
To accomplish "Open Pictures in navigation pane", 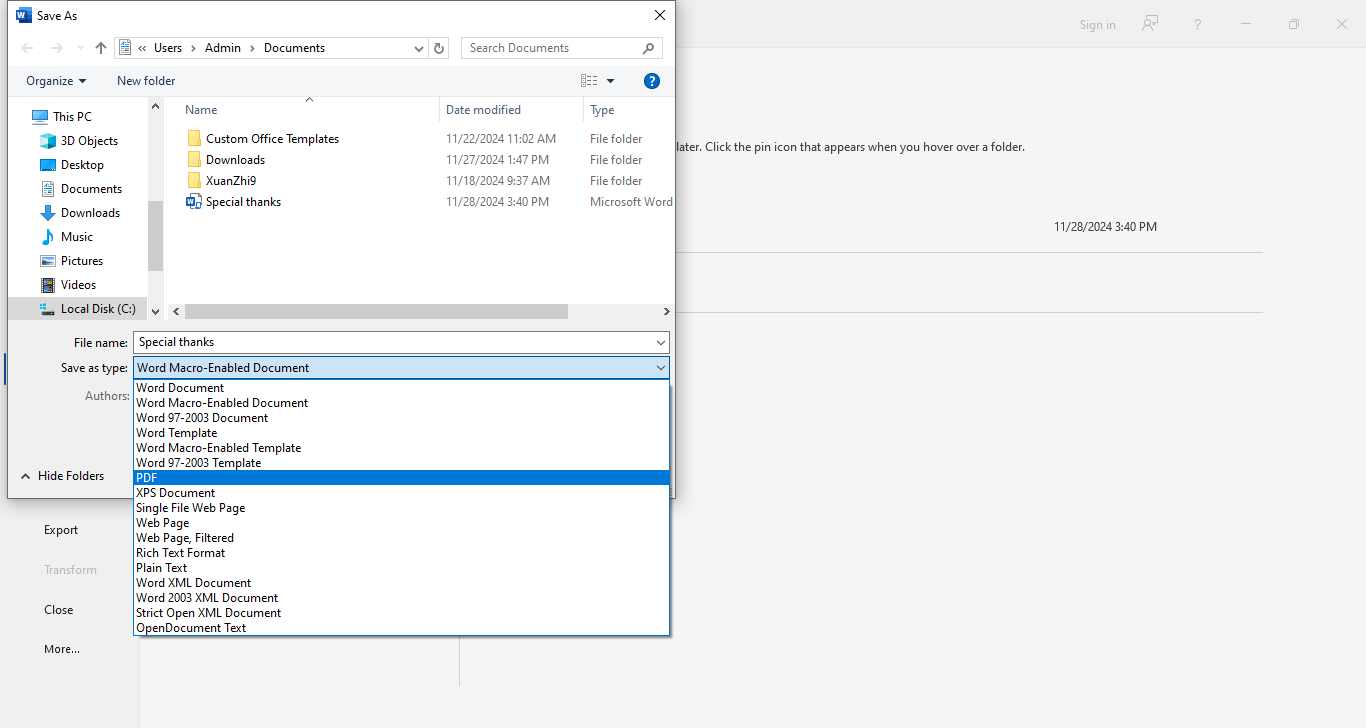I will (82, 261).
